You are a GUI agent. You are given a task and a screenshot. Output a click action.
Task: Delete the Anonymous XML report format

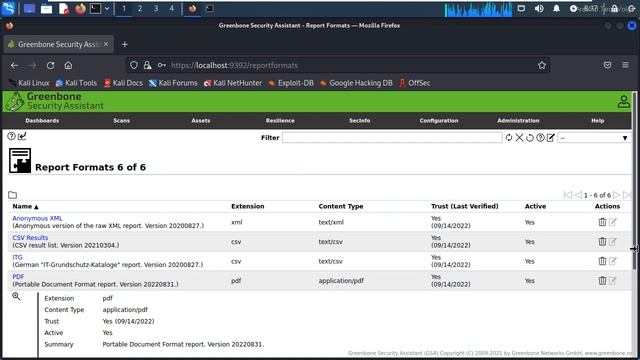602,222
